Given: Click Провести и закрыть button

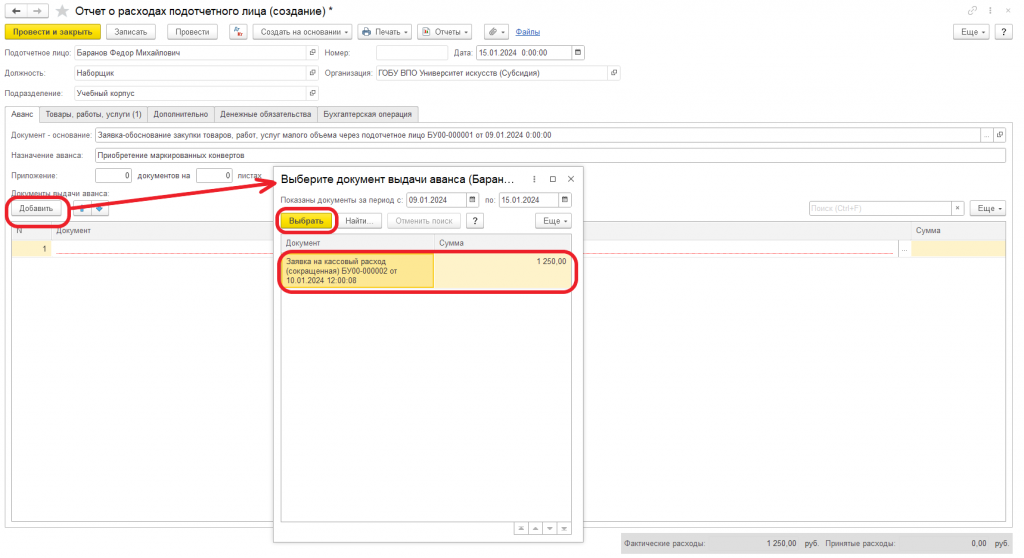Looking at the screenshot, I should pos(53,32).
